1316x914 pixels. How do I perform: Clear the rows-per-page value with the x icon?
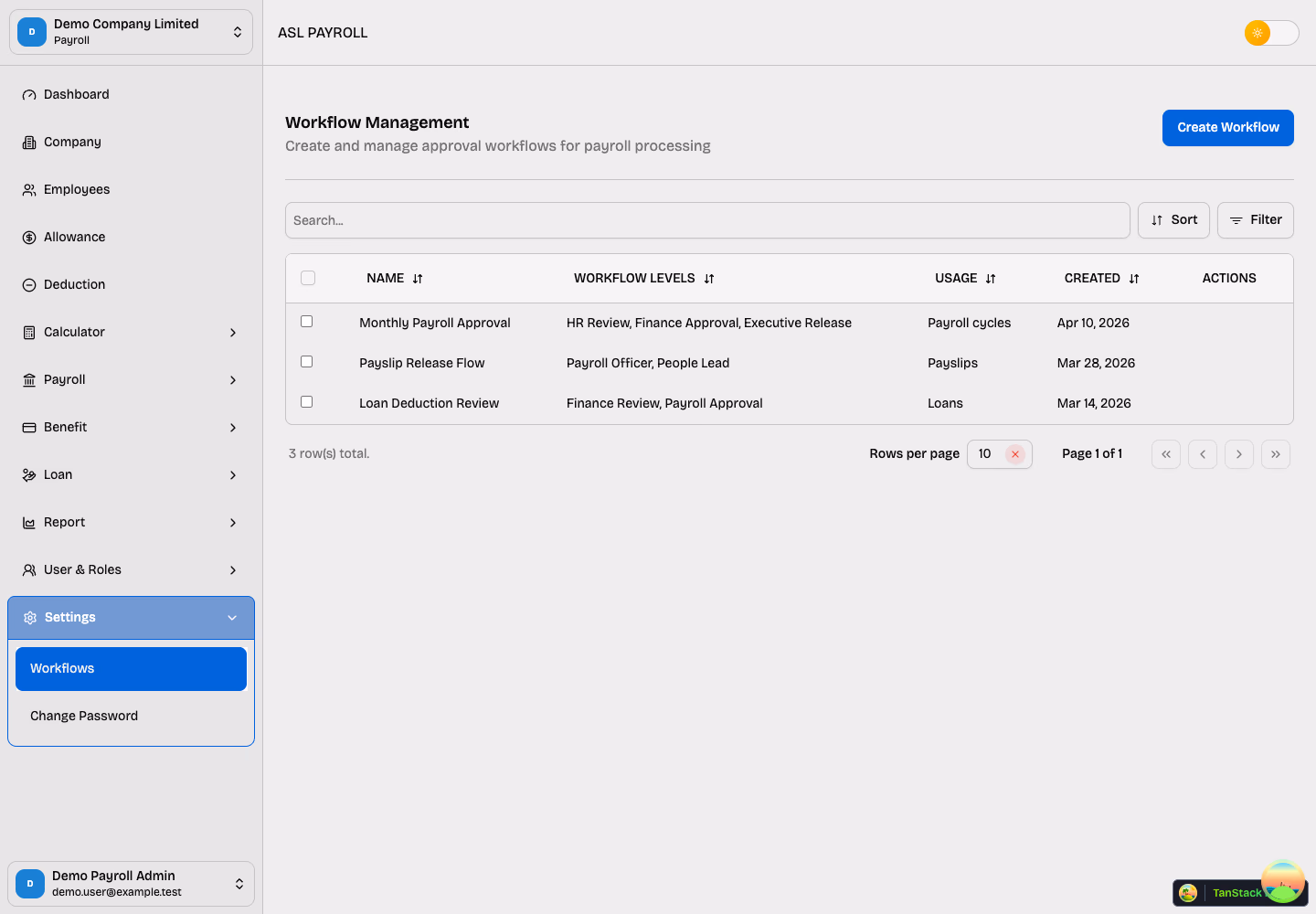pos(1014,453)
